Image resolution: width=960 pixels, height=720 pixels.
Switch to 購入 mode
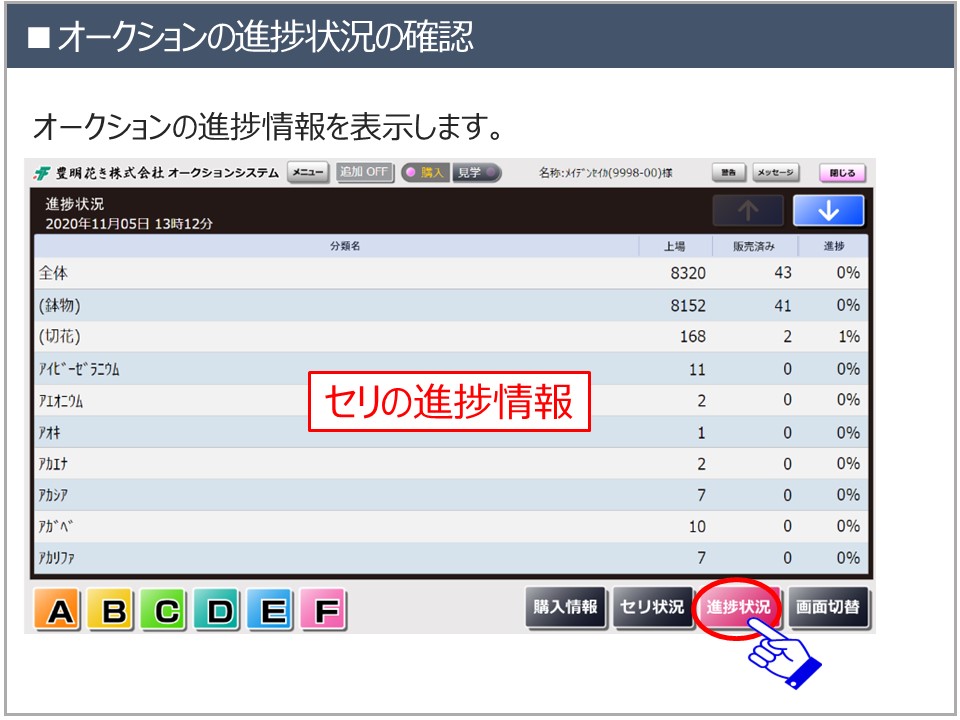pos(426,172)
